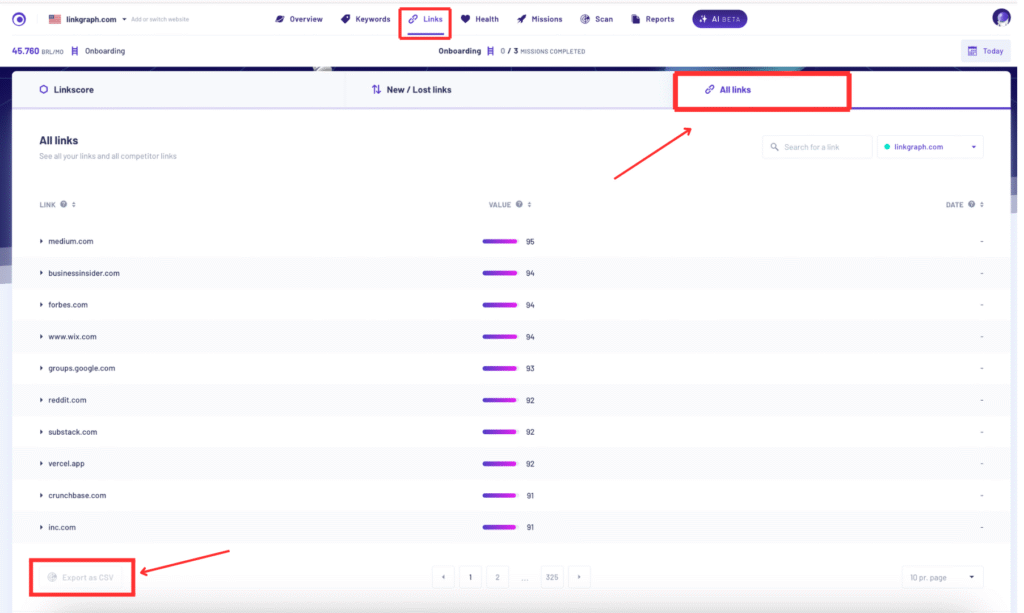Screen dimensions: 1024x613
Task: Sort the table by DATE column arrows
Action: pyautogui.click(x=982, y=204)
